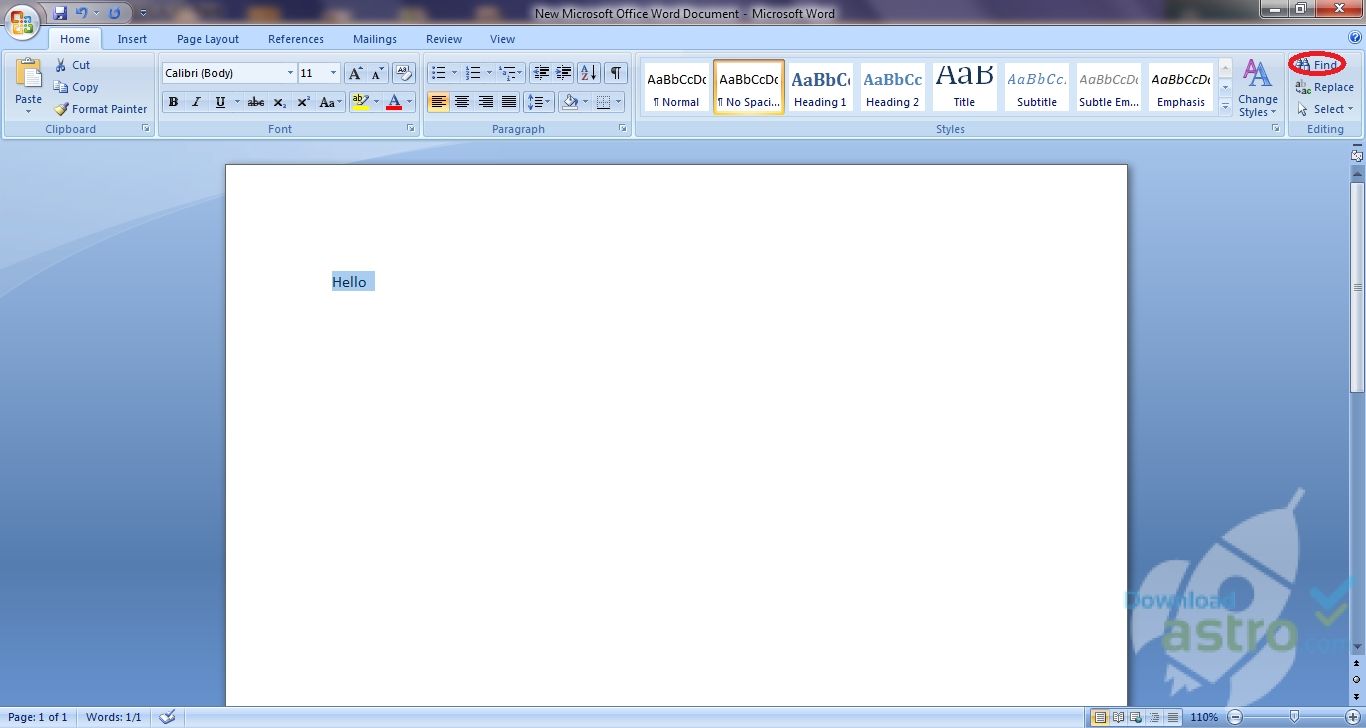Open the References tab
This screenshot has width=1366, height=728.
(x=296, y=39)
